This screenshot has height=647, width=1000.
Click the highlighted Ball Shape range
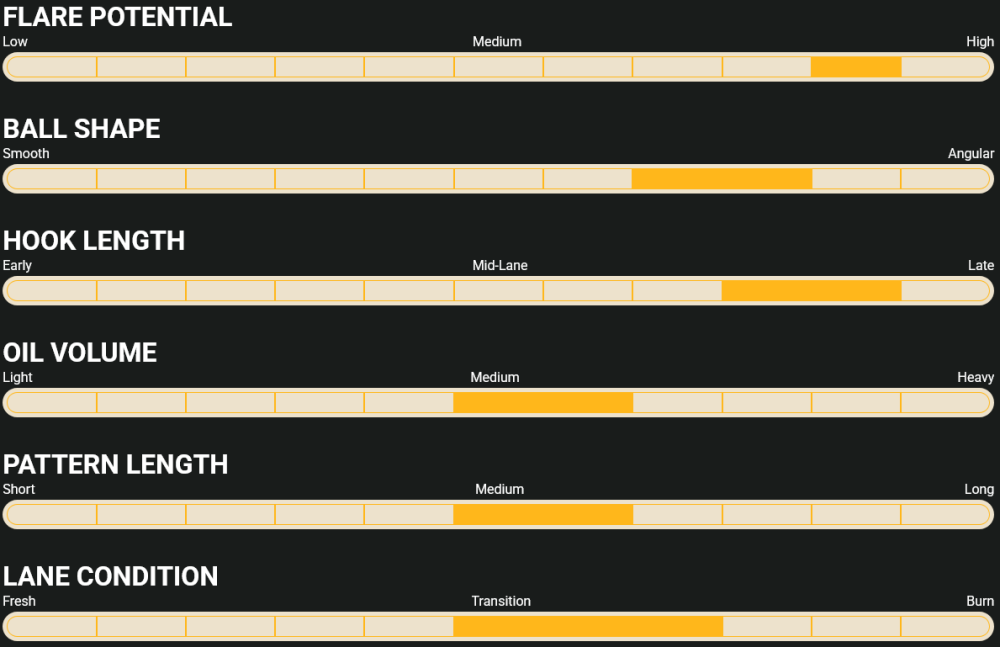pyautogui.click(x=722, y=179)
